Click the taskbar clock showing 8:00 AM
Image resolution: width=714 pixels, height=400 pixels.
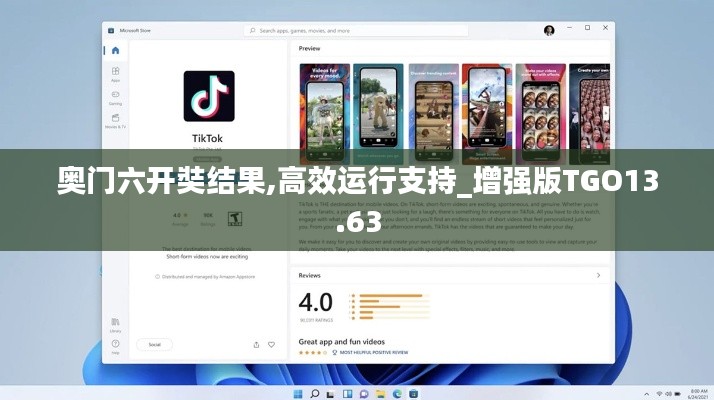click(x=699, y=394)
